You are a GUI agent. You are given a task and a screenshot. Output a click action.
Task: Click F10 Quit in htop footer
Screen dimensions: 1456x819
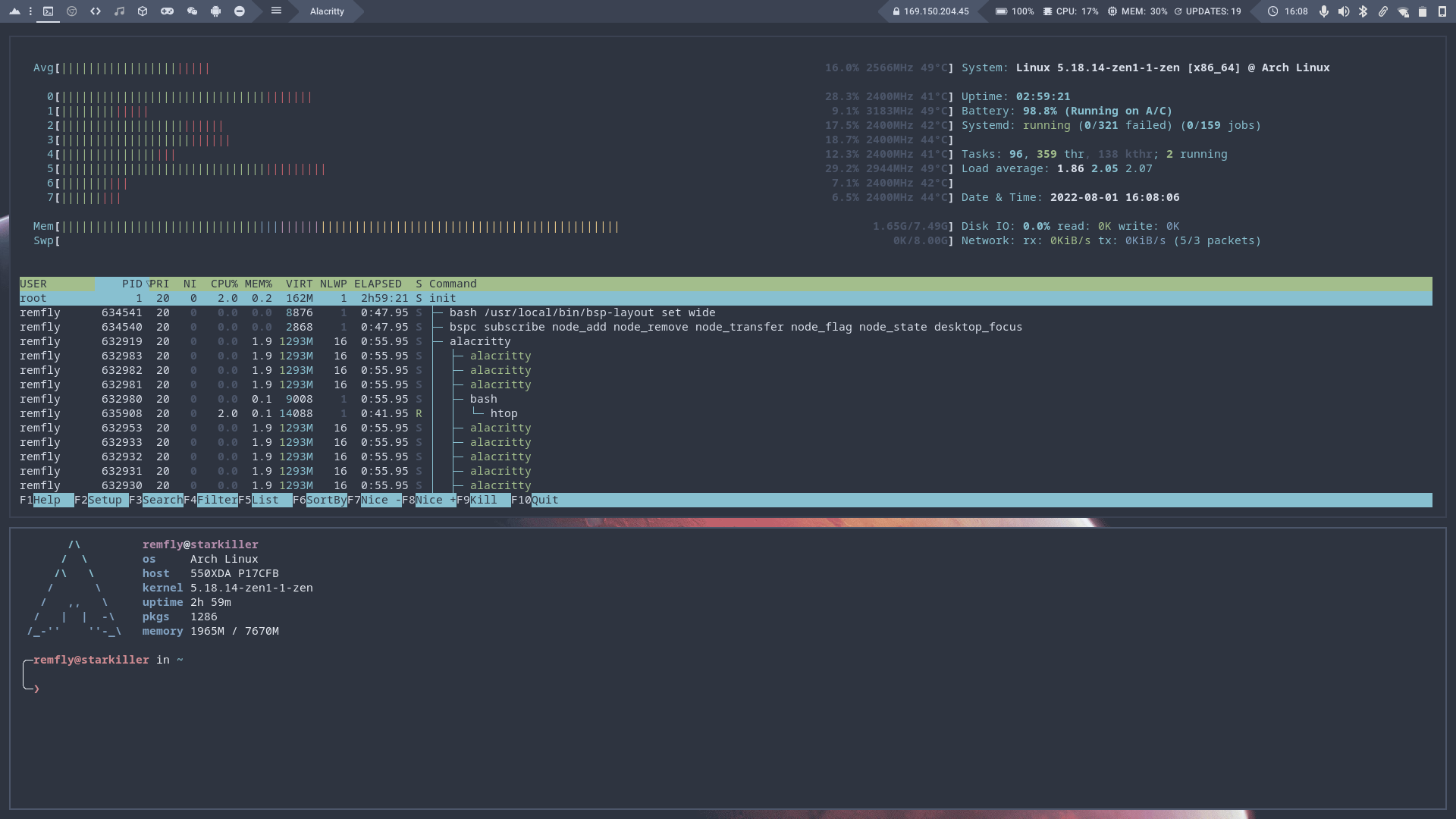pyautogui.click(x=544, y=500)
